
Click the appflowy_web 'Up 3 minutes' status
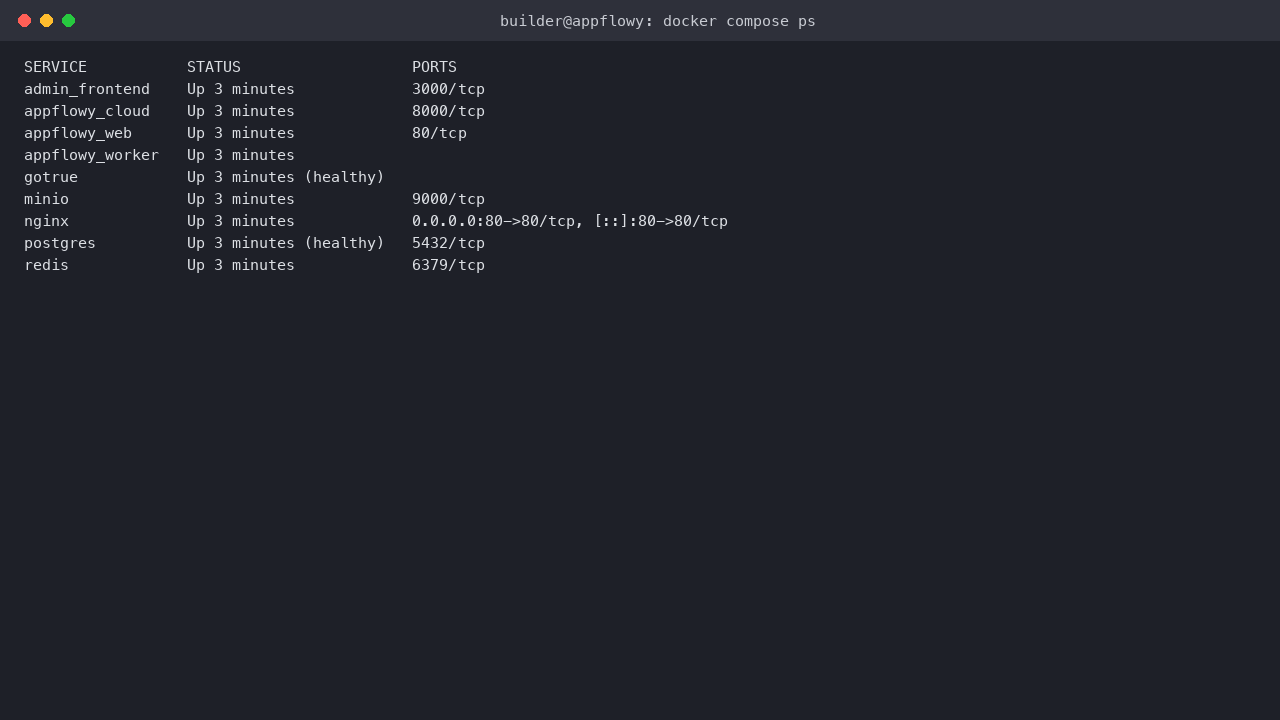pos(241,133)
